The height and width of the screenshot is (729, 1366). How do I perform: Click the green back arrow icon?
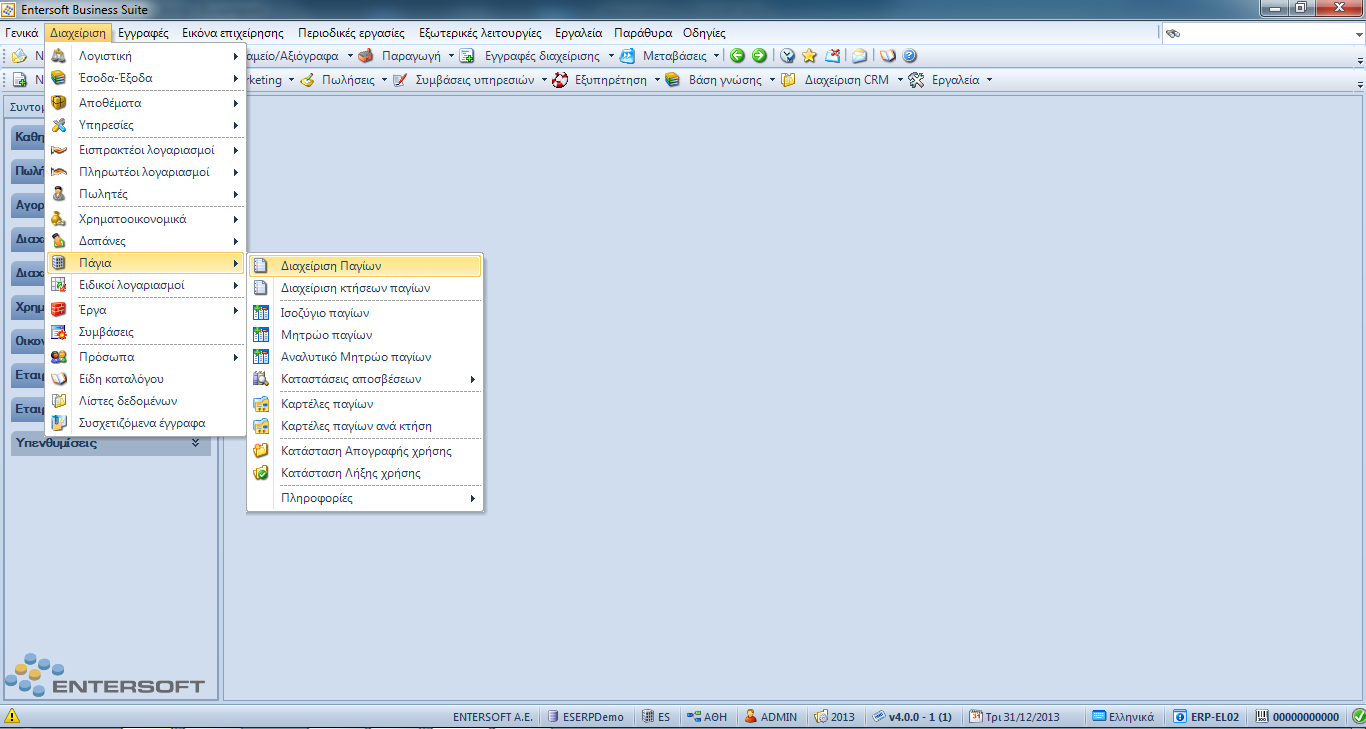tap(737, 56)
